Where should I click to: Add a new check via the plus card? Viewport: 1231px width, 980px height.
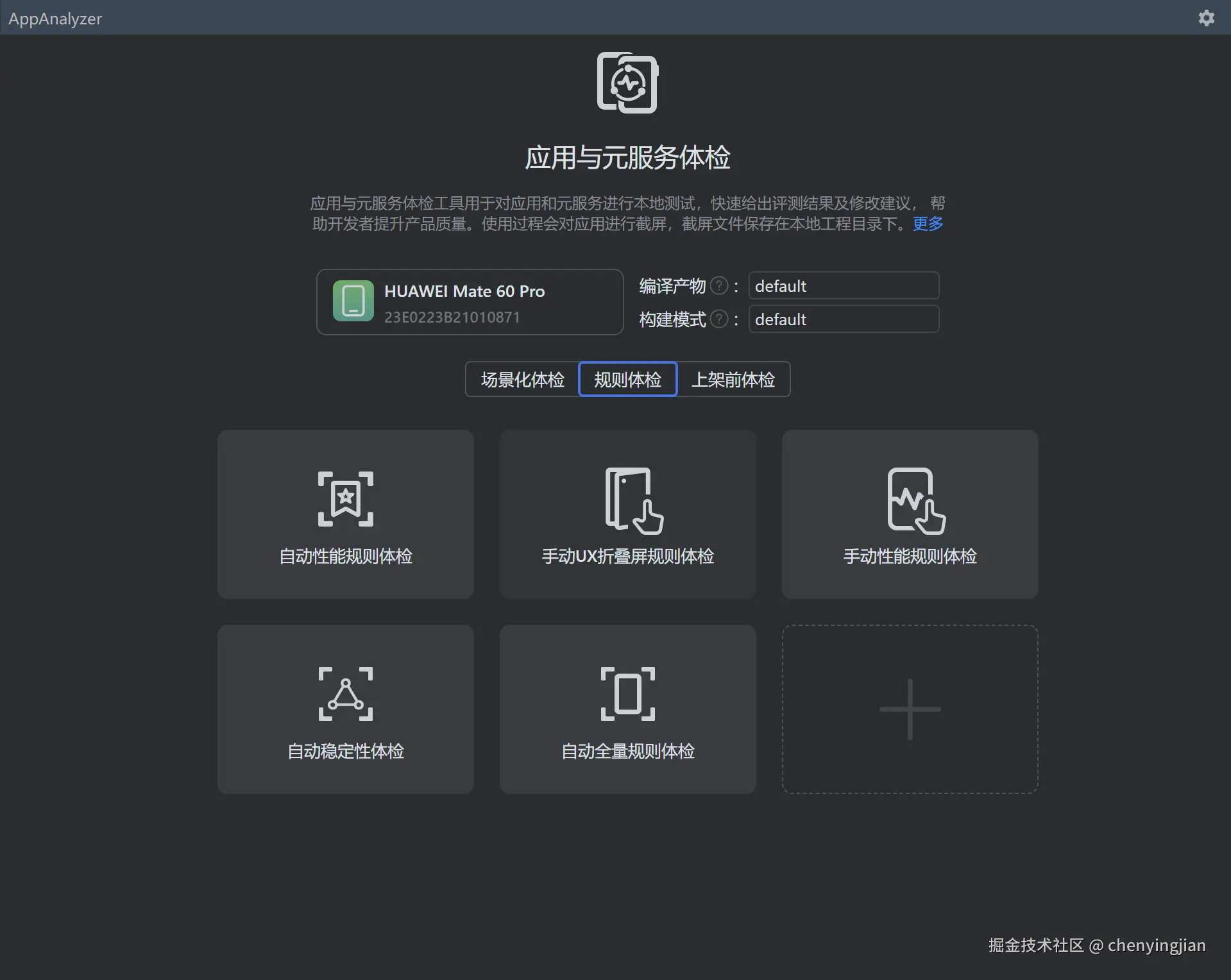[910, 709]
